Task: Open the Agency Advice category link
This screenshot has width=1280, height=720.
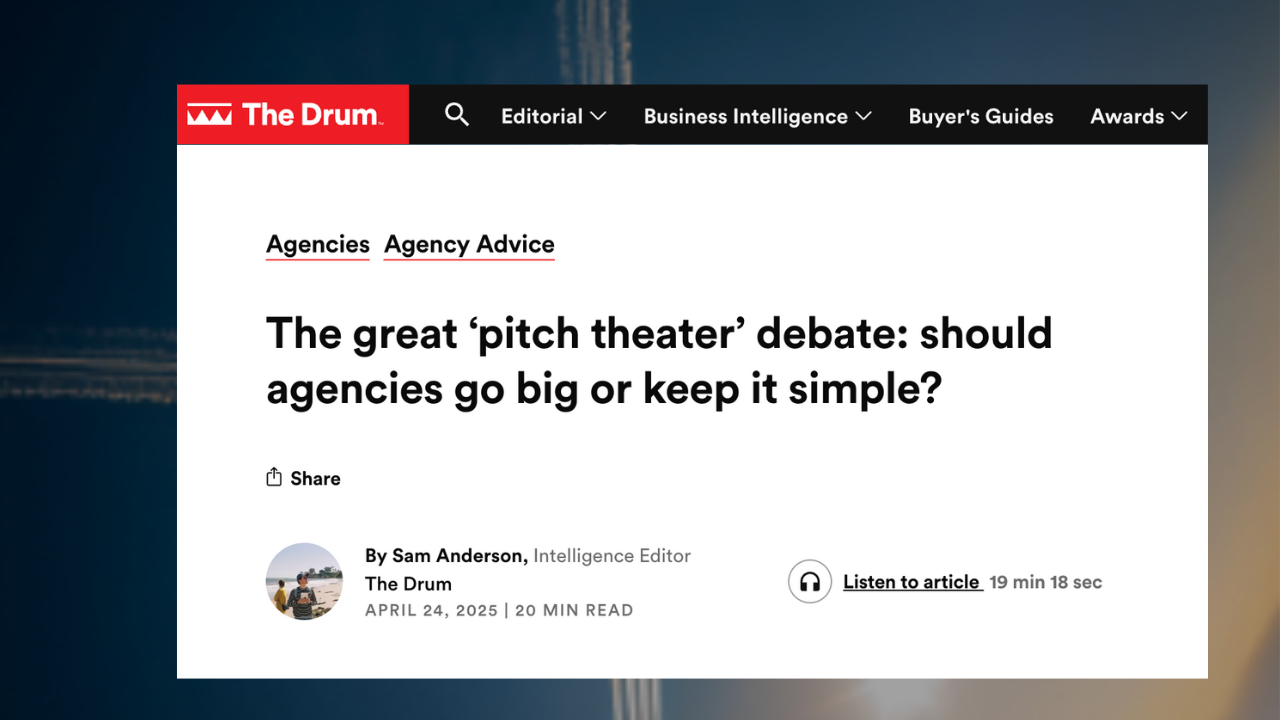Action: point(469,244)
